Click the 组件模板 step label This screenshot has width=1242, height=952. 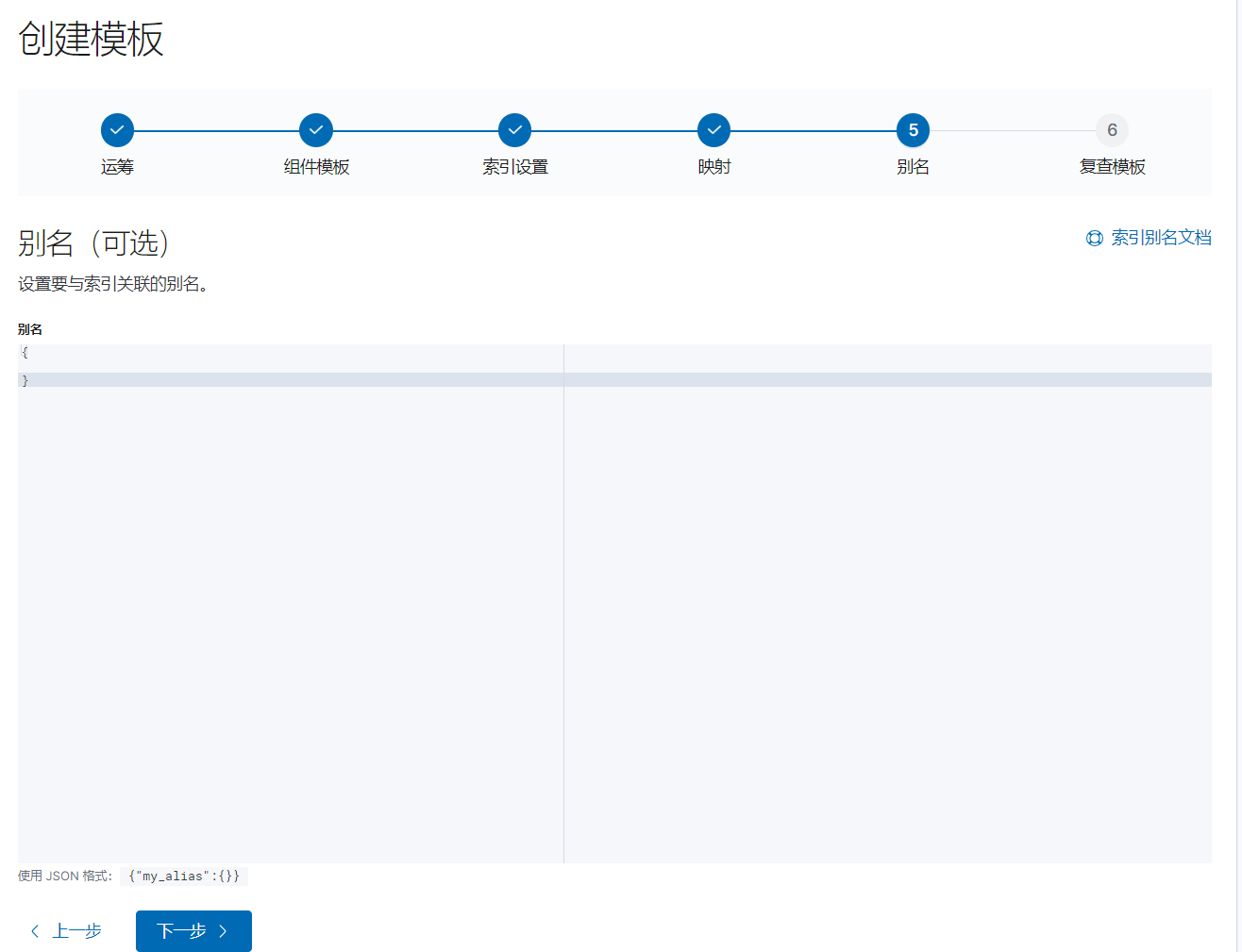click(316, 167)
